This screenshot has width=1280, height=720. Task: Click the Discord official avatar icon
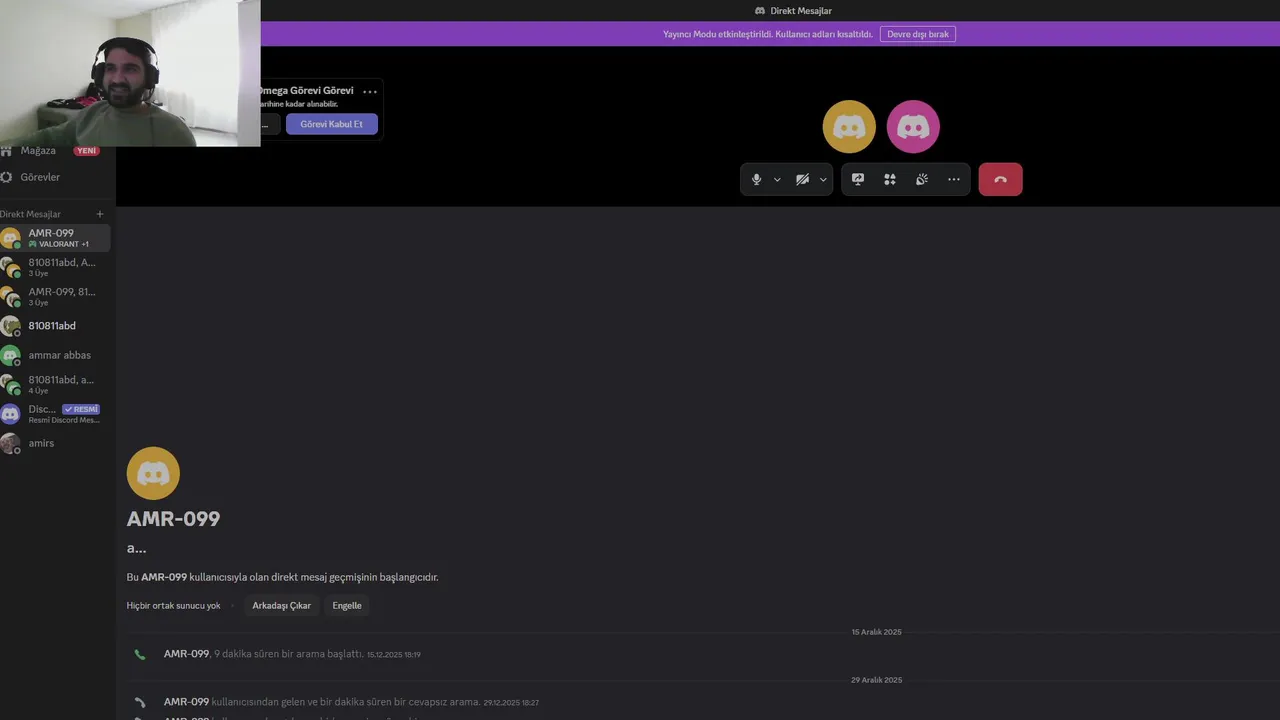click(x=10, y=414)
